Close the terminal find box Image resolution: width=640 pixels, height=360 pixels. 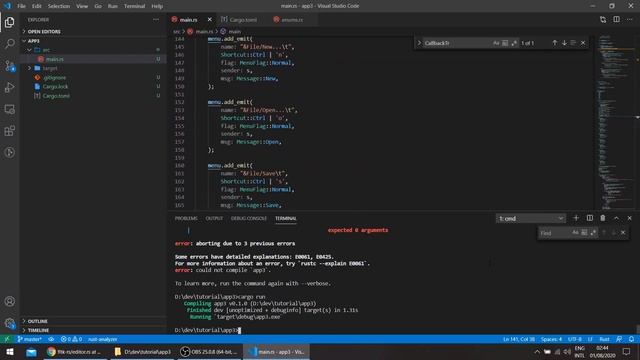click(623, 232)
